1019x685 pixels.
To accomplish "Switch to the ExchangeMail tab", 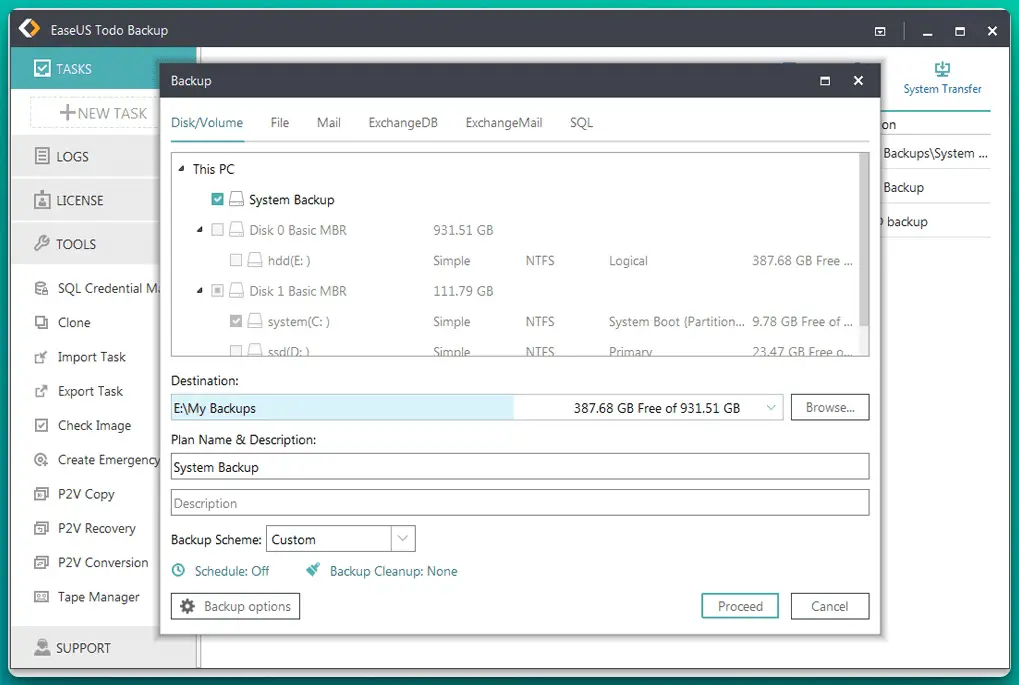I will (x=503, y=123).
